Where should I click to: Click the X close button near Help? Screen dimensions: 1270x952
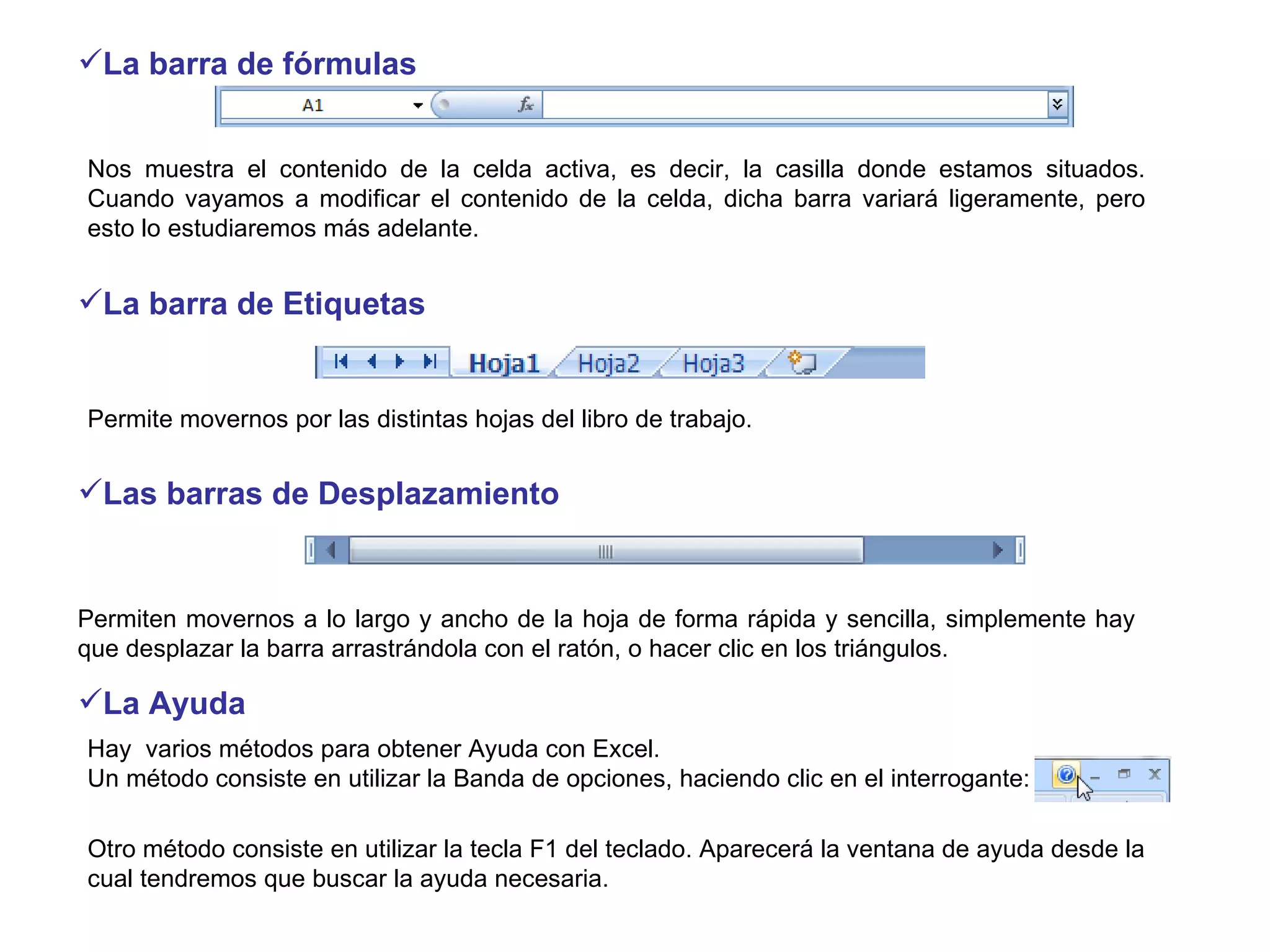pyautogui.click(x=1155, y=773)
